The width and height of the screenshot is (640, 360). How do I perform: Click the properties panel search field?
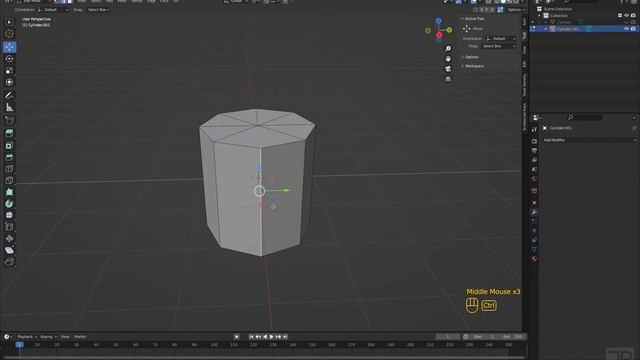[x=586, y=118]
